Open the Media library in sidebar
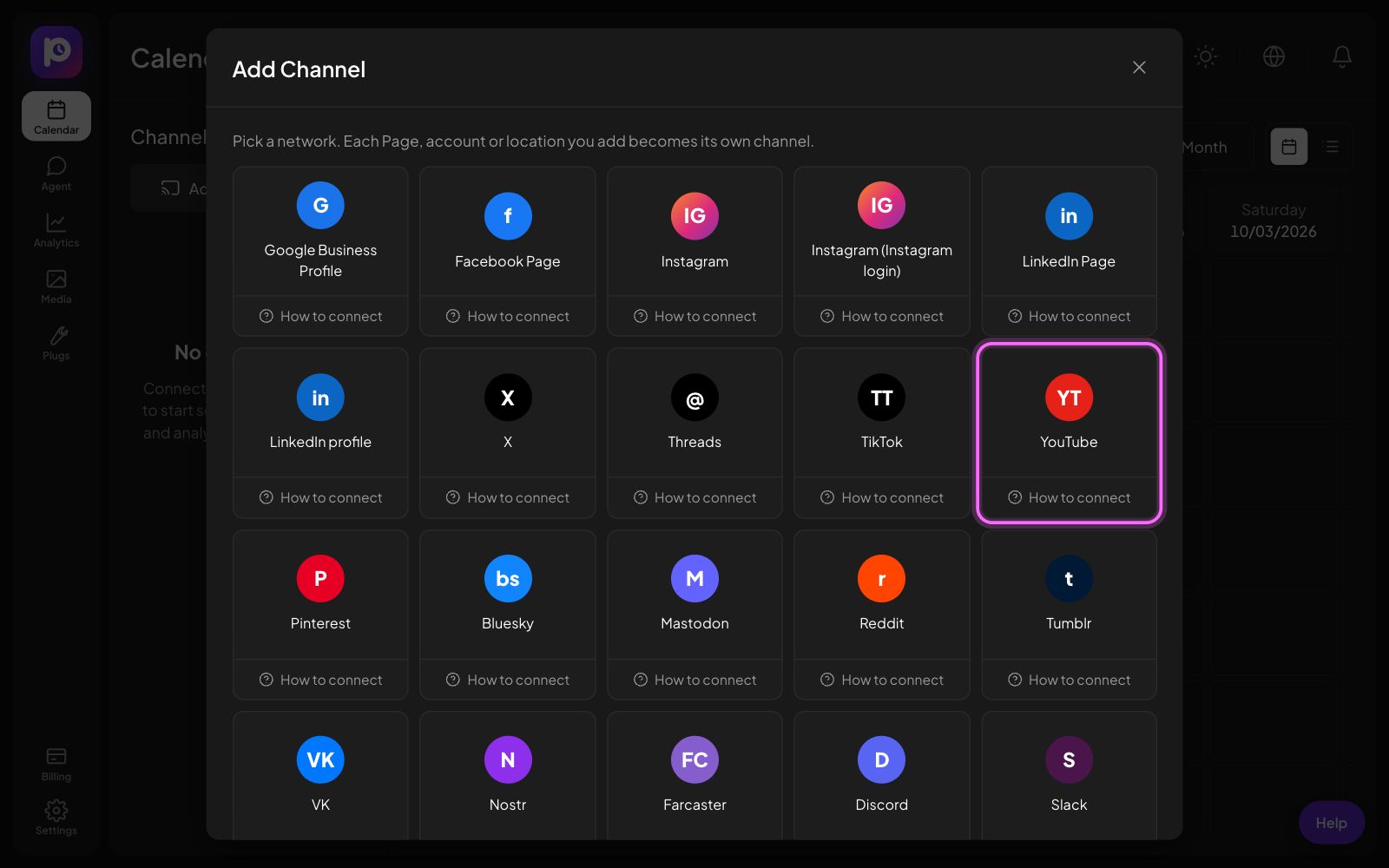 56,286
